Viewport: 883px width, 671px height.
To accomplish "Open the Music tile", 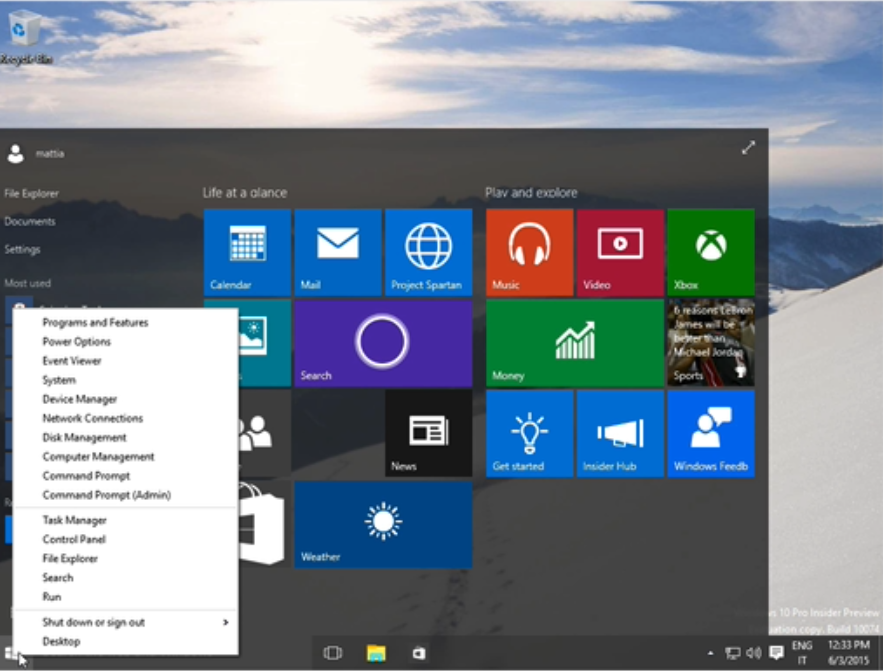I will point(529,252).
